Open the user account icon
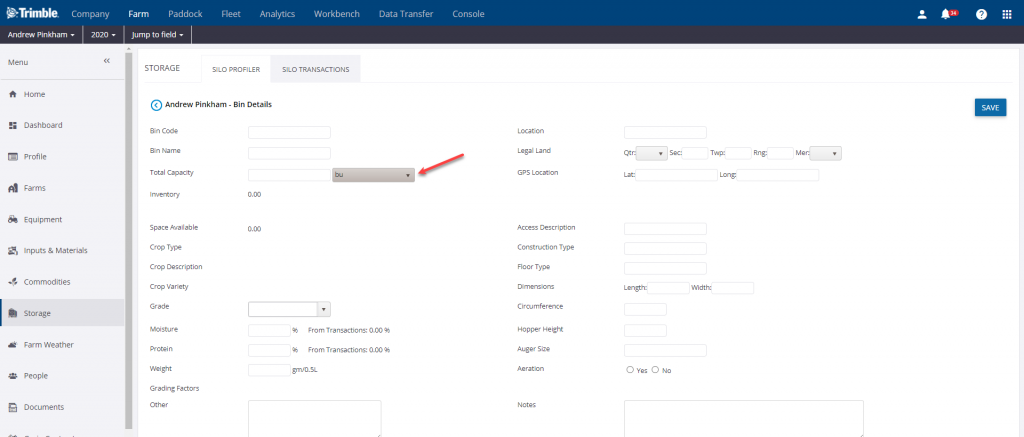Screen dimensions: 1024x437 coord(922,14)
